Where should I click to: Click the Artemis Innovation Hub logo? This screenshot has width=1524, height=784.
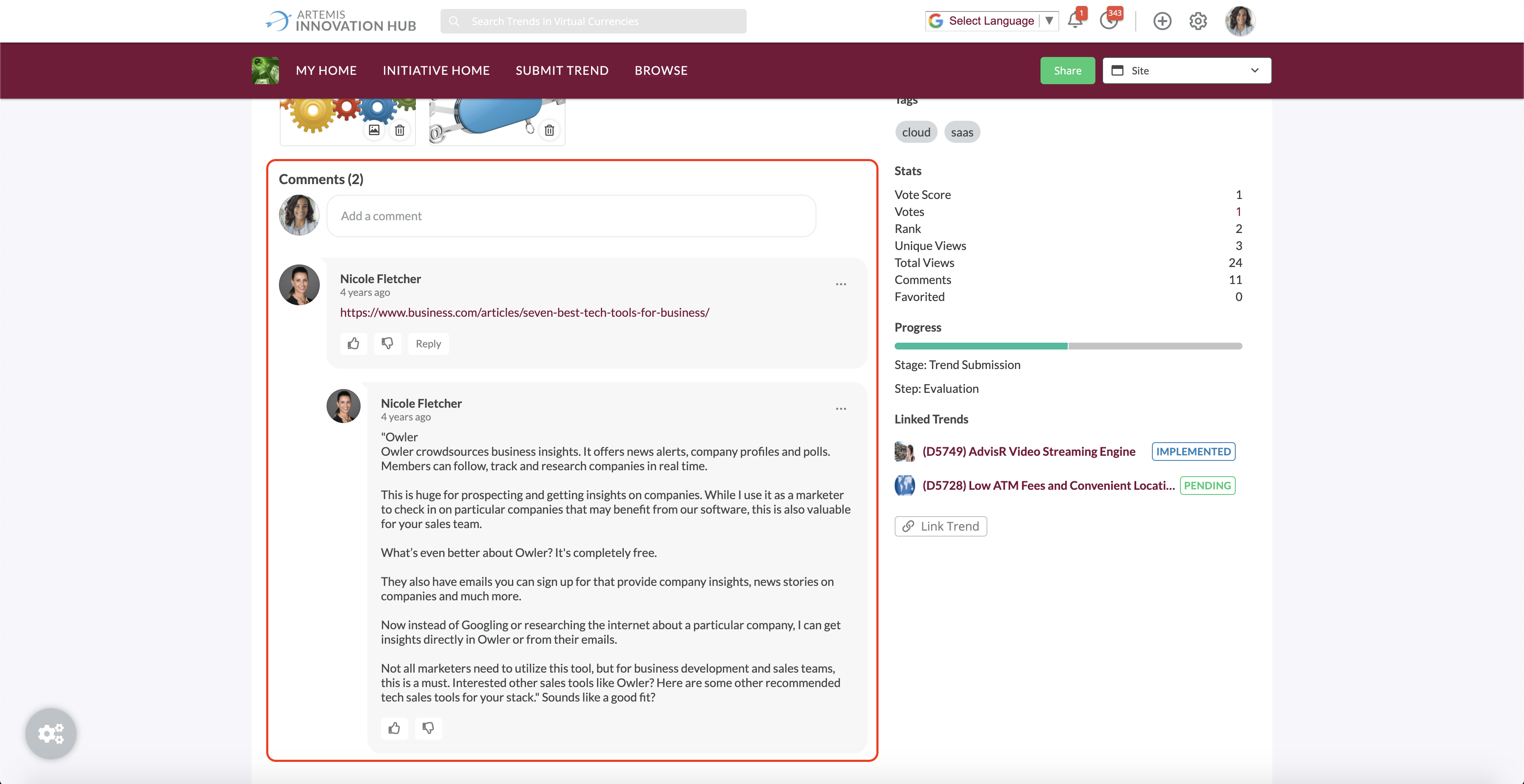click(341, 21)
